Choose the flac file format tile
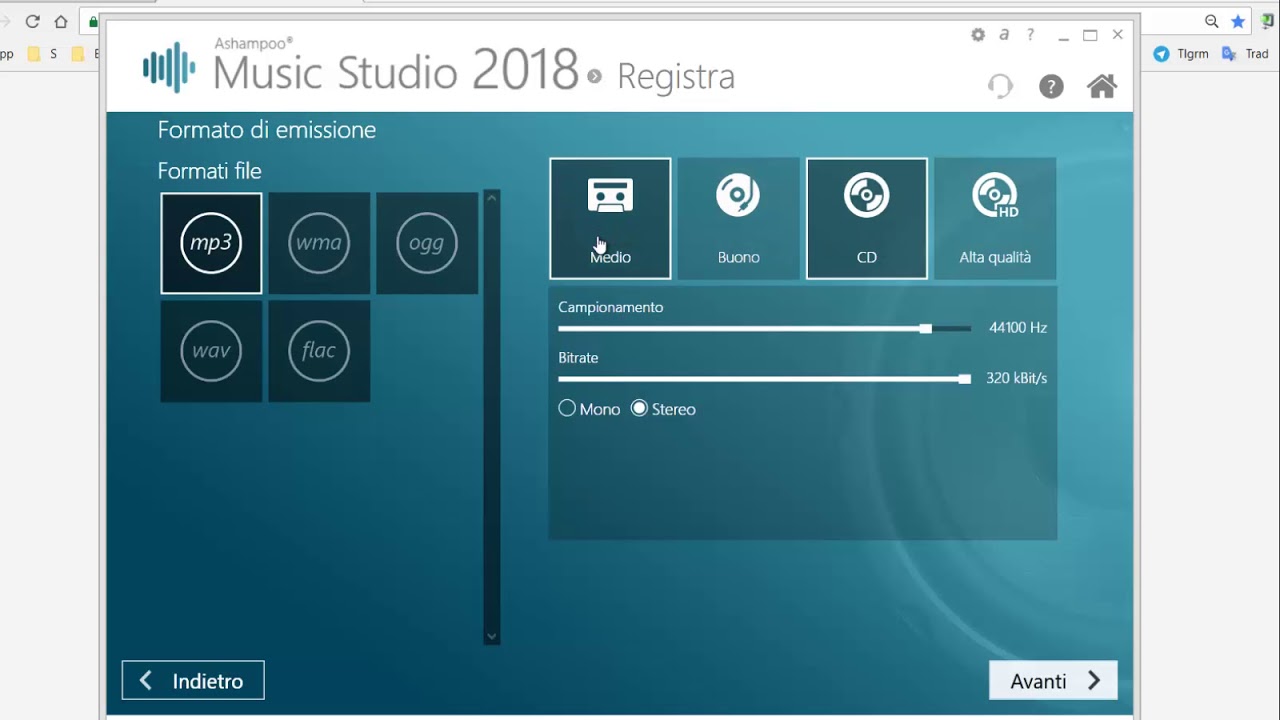Image resolution: width=1280 pixels, height=720 pixels. 319,351
